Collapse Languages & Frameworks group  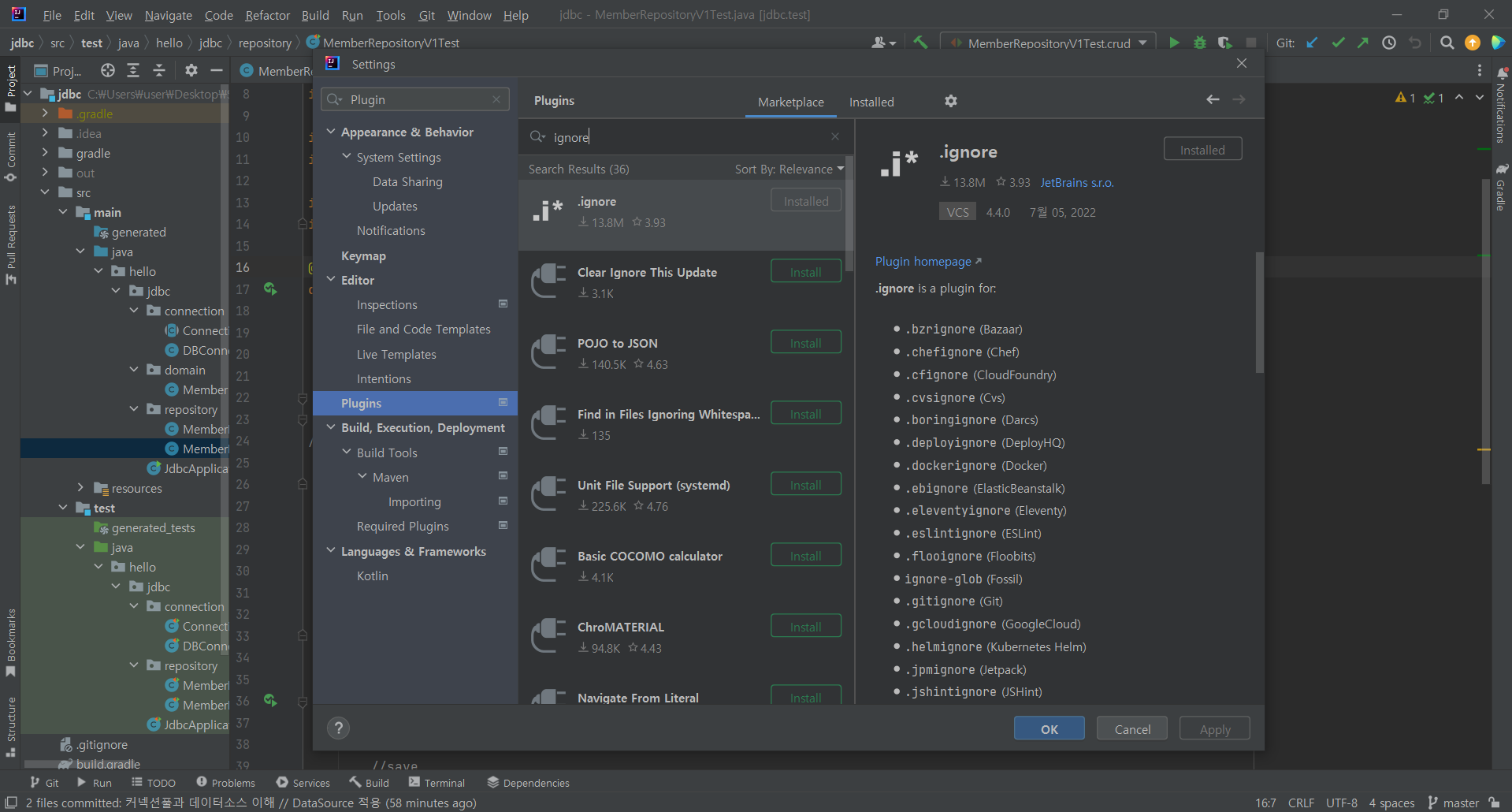(331, 550)
